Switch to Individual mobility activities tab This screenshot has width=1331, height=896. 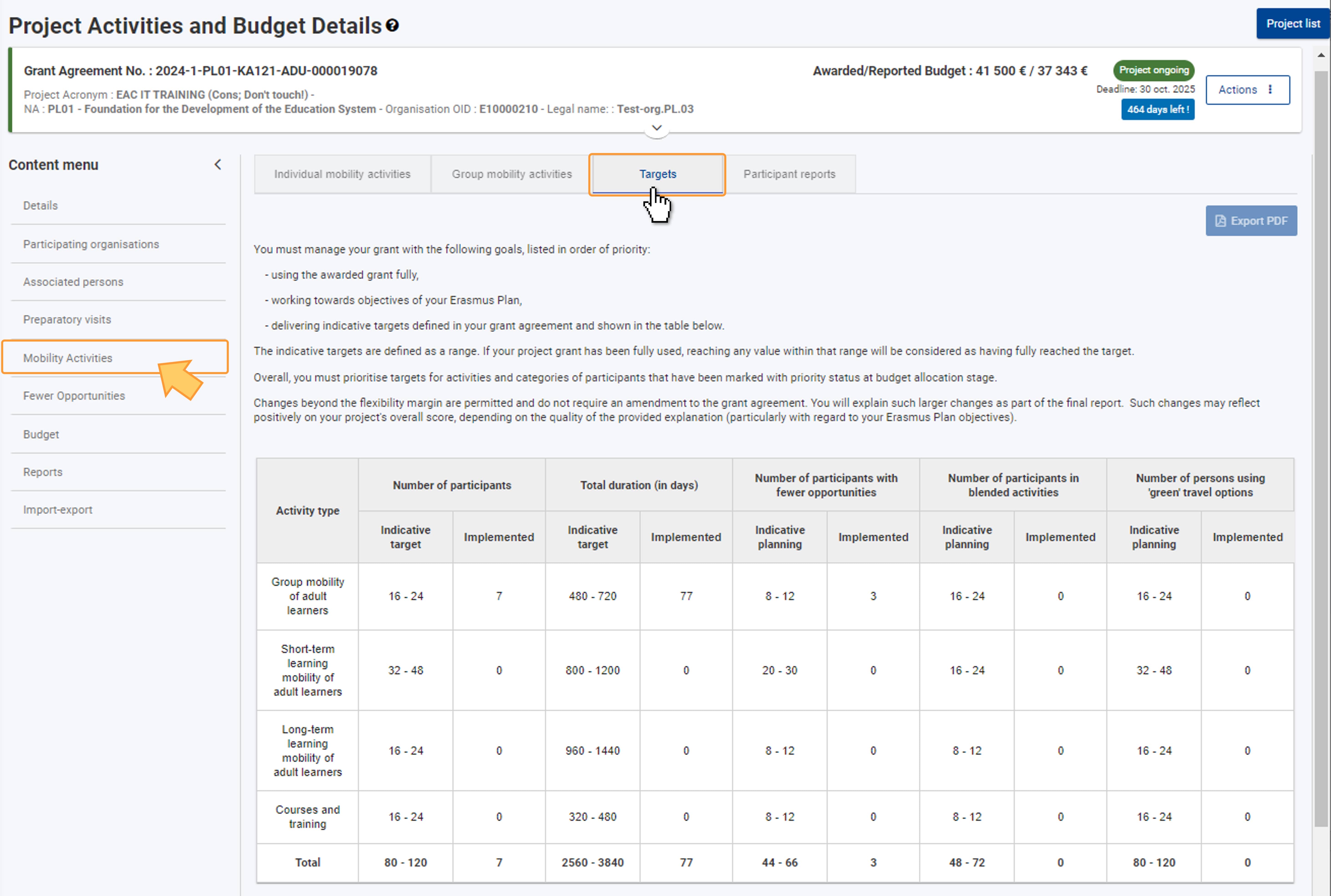(x=342, y=174)
